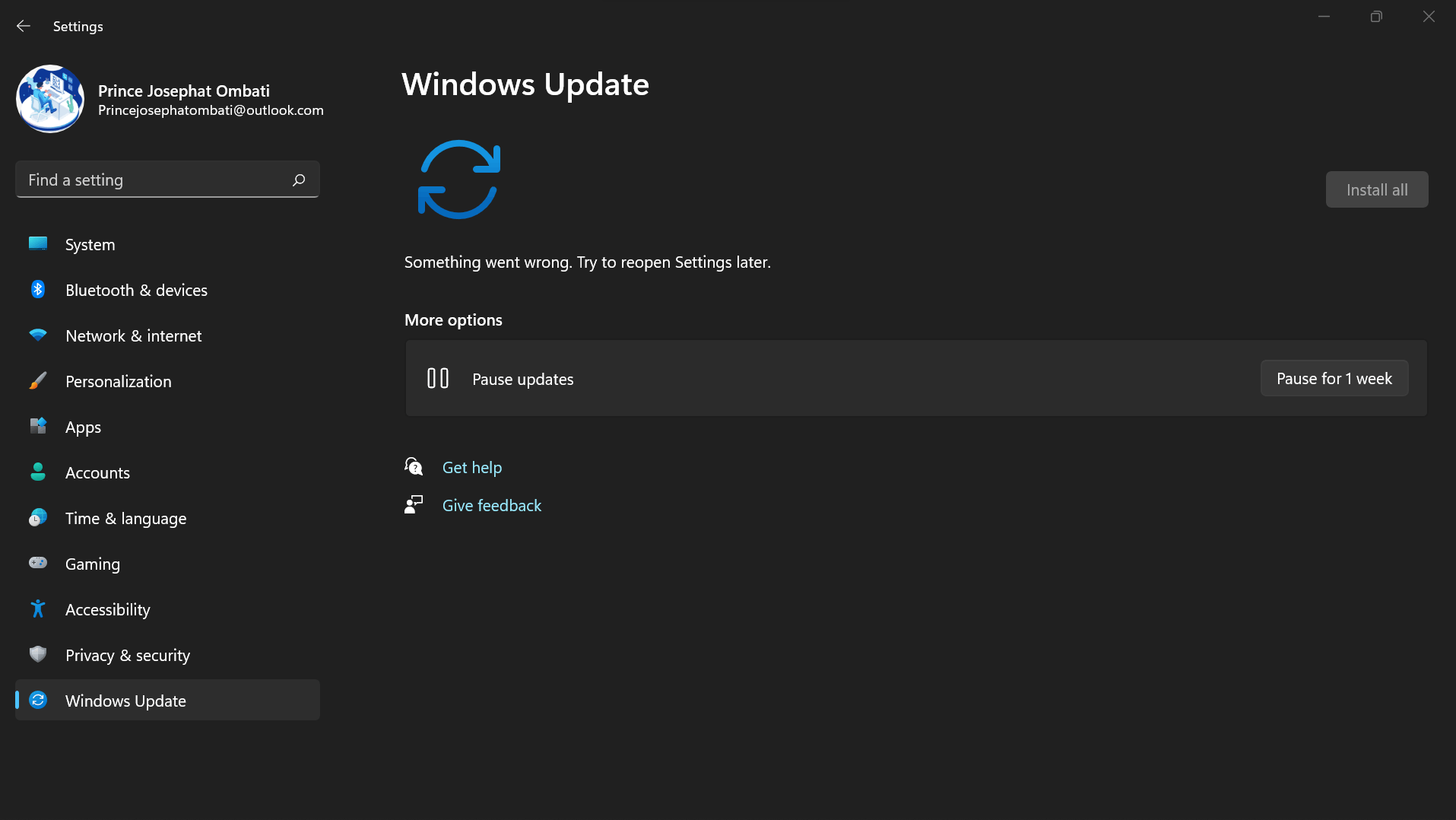
Task: Open the profile avatar picture
Action: coord(50,99)
